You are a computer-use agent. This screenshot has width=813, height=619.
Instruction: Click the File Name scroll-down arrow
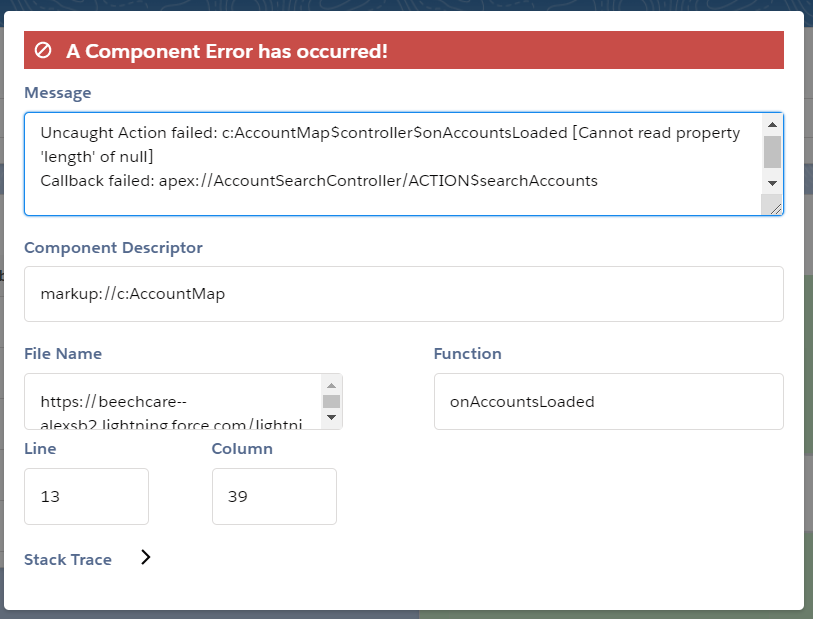coord(331,419)
